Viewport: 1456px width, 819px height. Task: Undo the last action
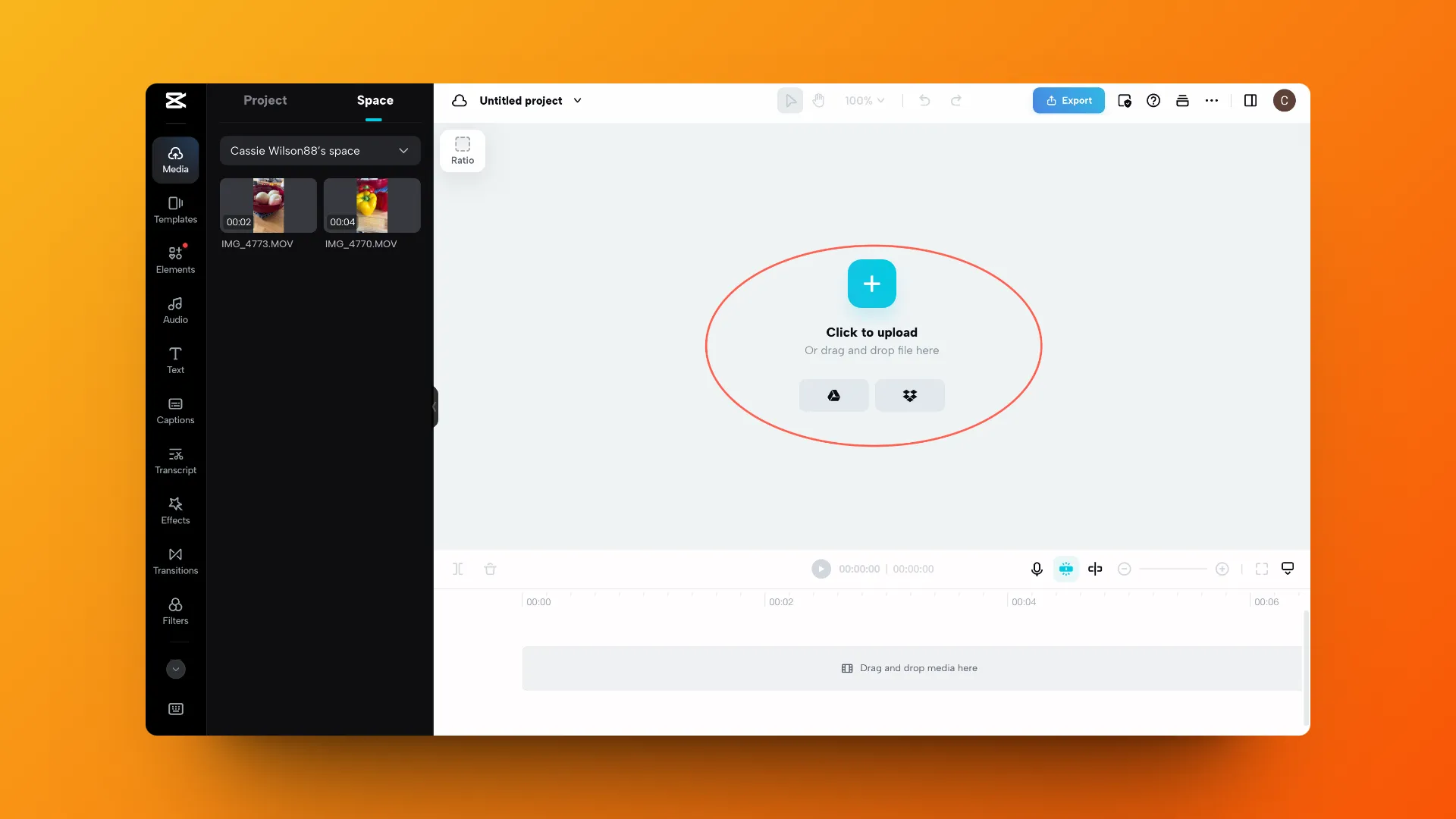[x=924, y=100]
